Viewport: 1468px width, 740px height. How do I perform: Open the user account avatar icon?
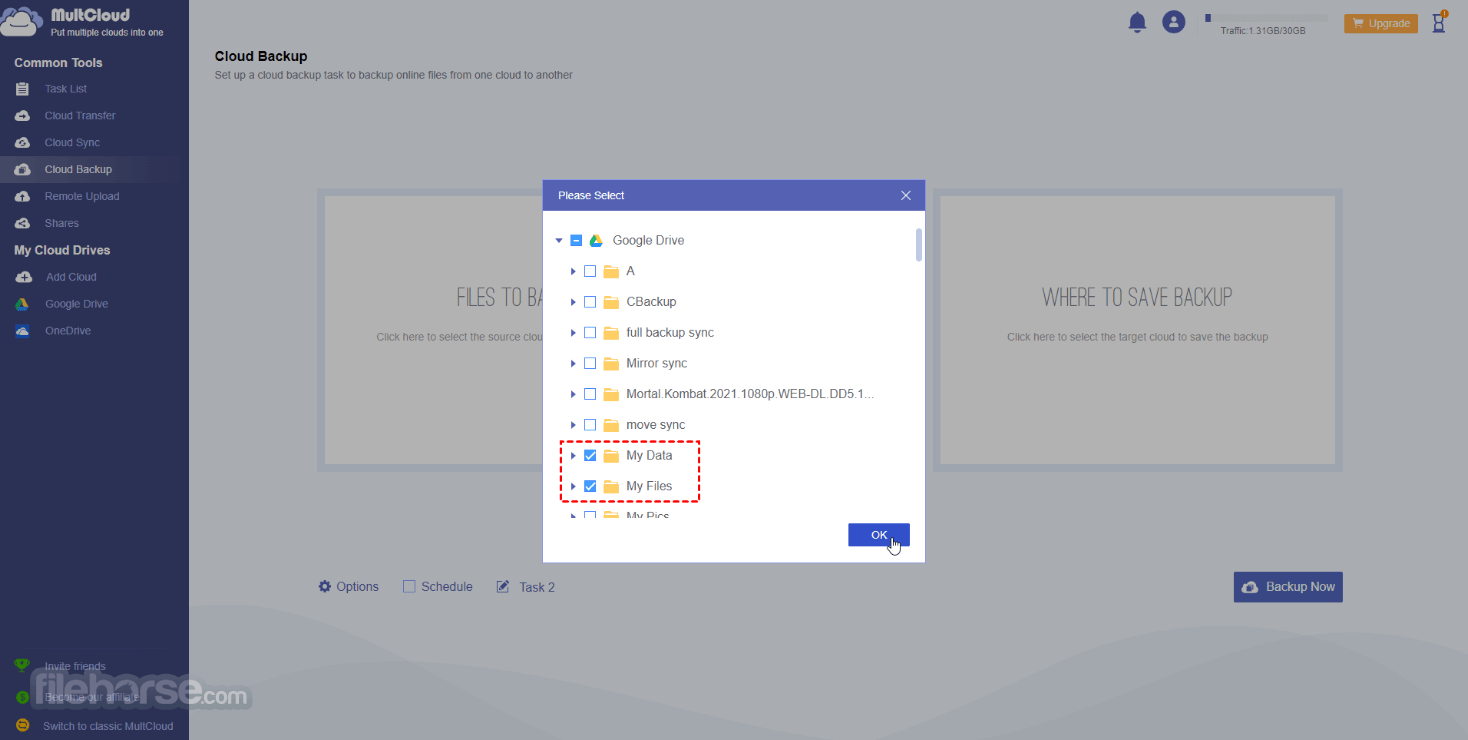pos(1174,22)
